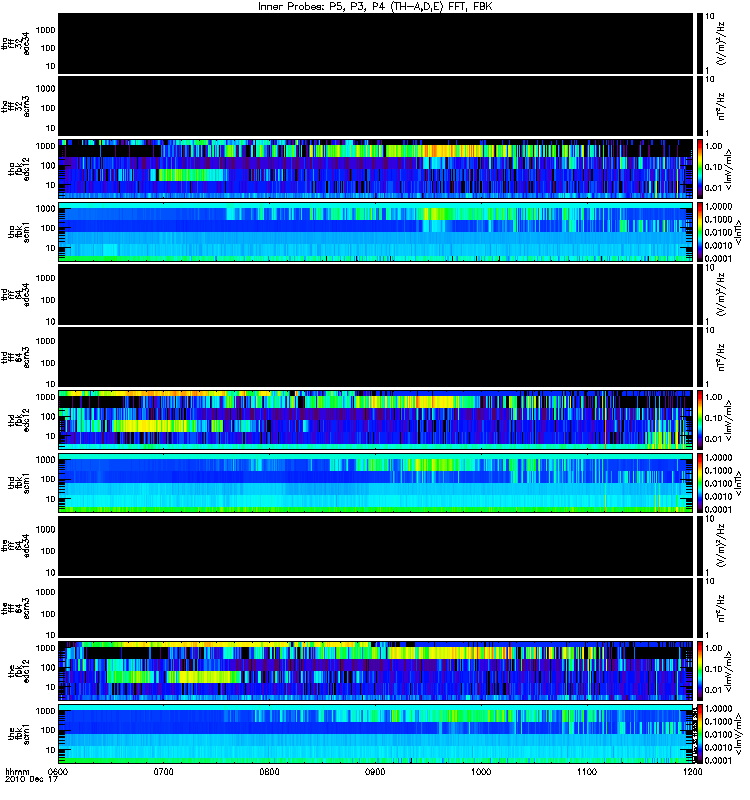Click inside the thd fbk edc12 spectrogram
This screenshot has height=800, width=750.
(376, 419)
